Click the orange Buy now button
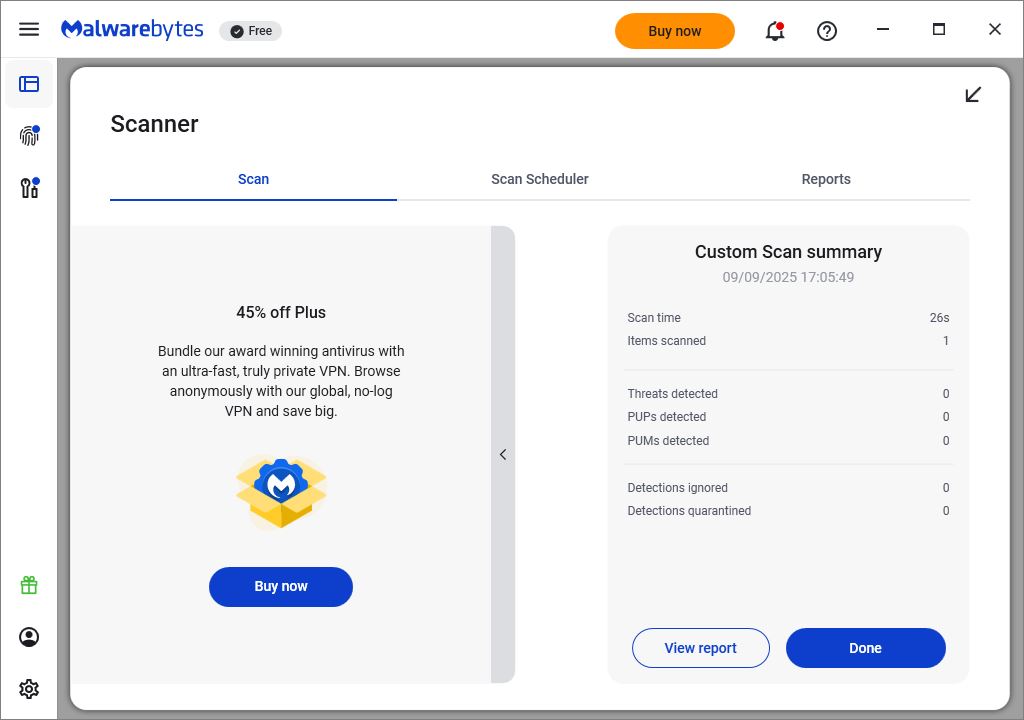This screenshot has height=720, width=1024. coord(675,31)
